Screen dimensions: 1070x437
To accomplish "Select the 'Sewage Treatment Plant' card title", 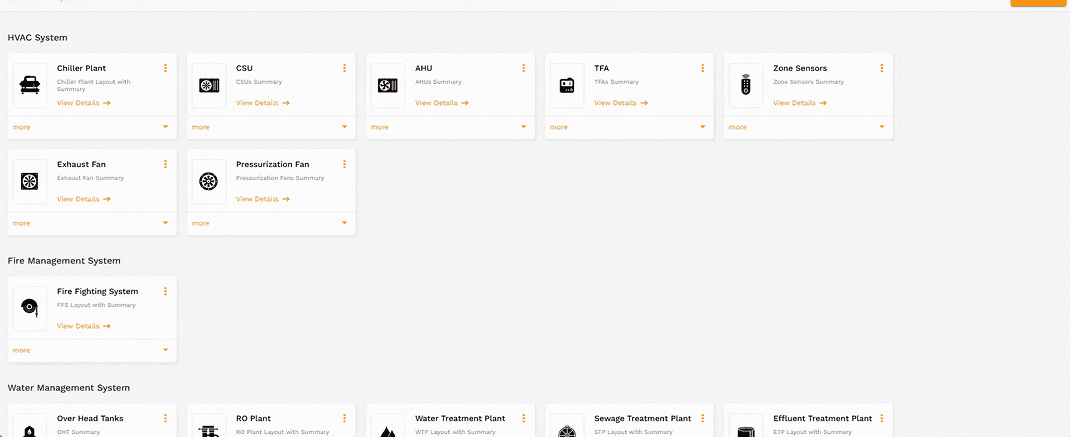I will [643, 419].
